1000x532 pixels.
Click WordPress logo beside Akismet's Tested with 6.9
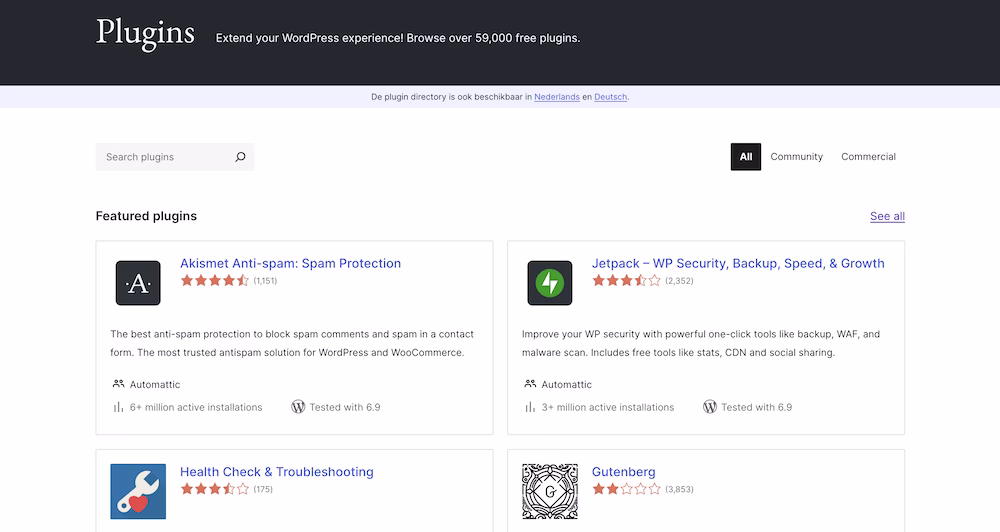point(298,407)
